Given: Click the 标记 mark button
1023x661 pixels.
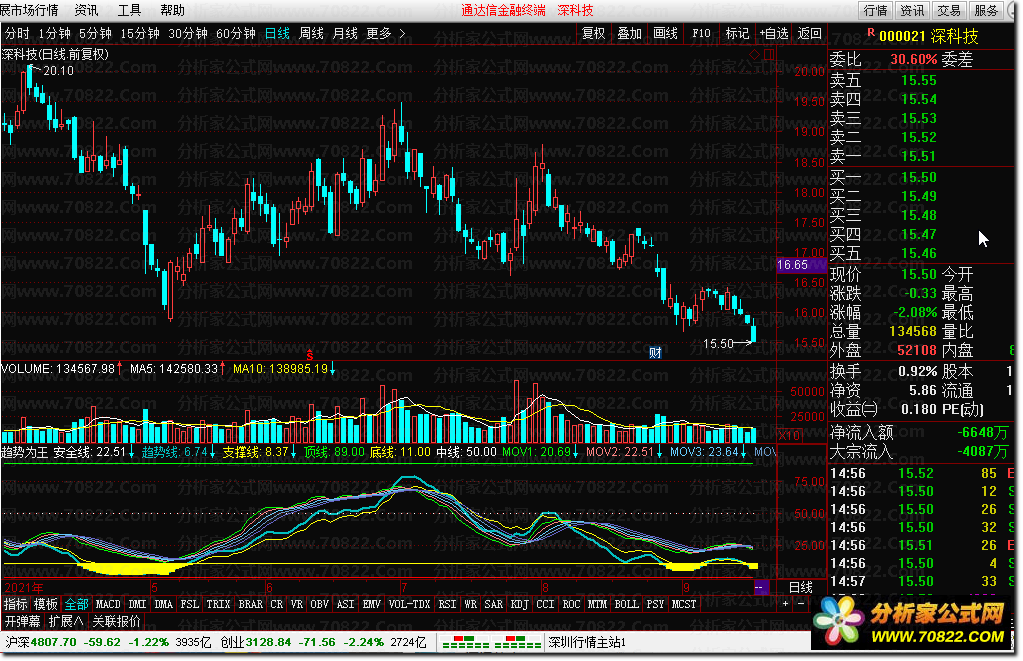Looking at the screenshot, I should pos(737,33).
